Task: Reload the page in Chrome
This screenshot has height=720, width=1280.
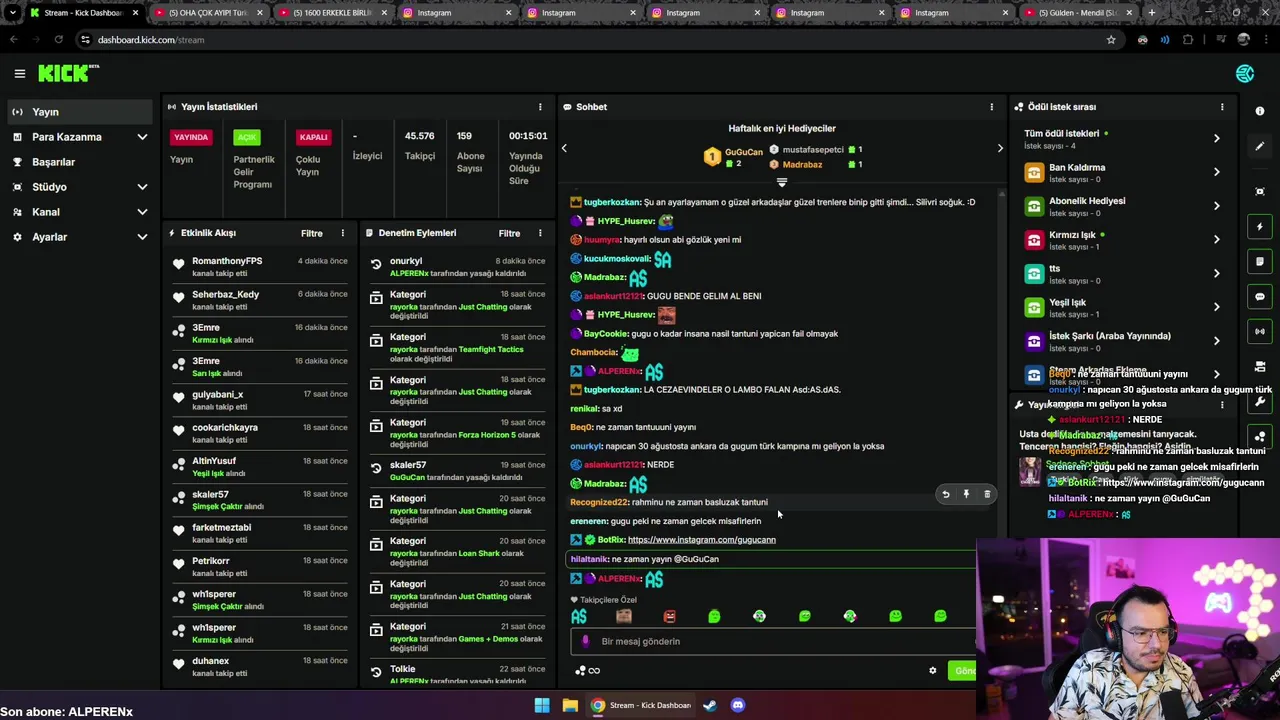Action: click(x=59, y=40)
